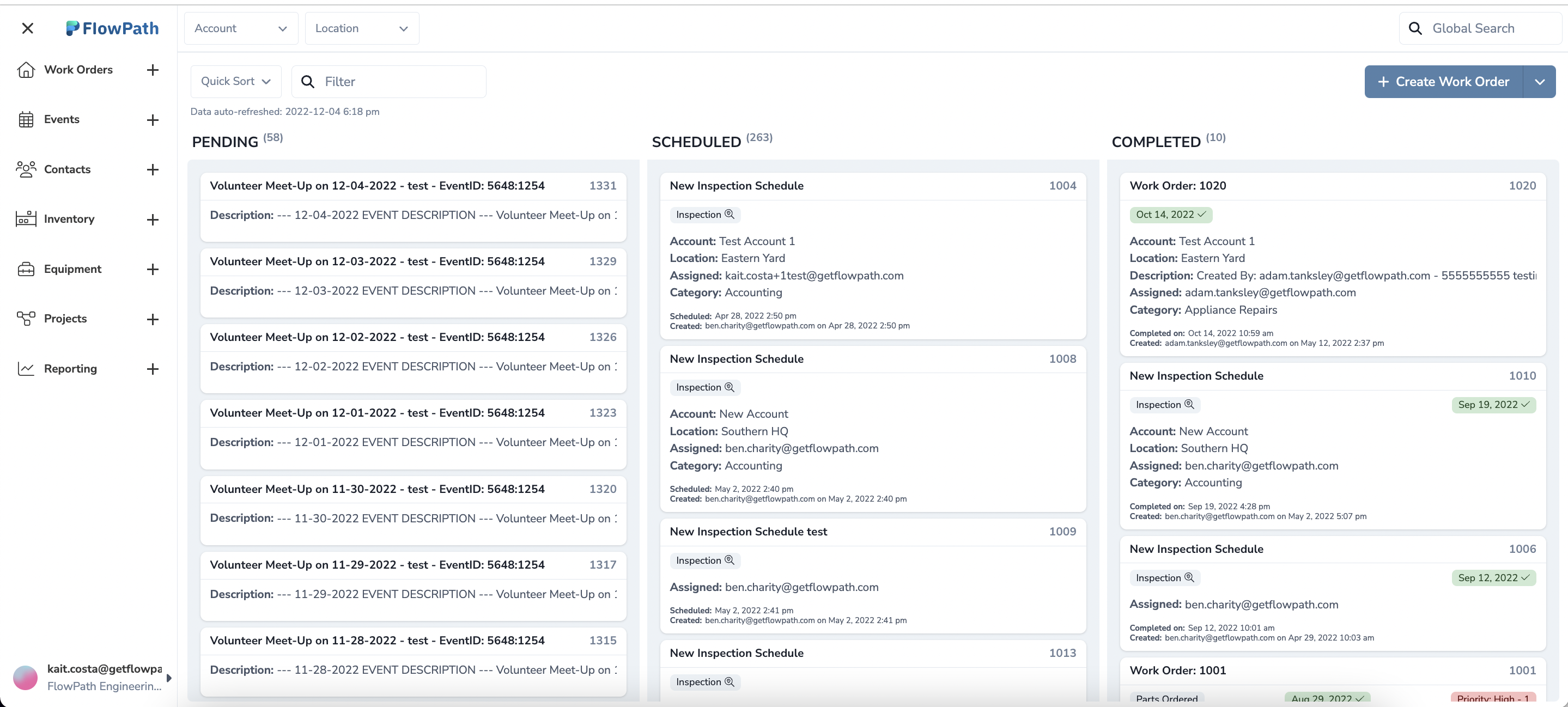Viewport: 1568px width, 707px height.
Task: Click the FlowPath logo
Action: tap(112, 28)
